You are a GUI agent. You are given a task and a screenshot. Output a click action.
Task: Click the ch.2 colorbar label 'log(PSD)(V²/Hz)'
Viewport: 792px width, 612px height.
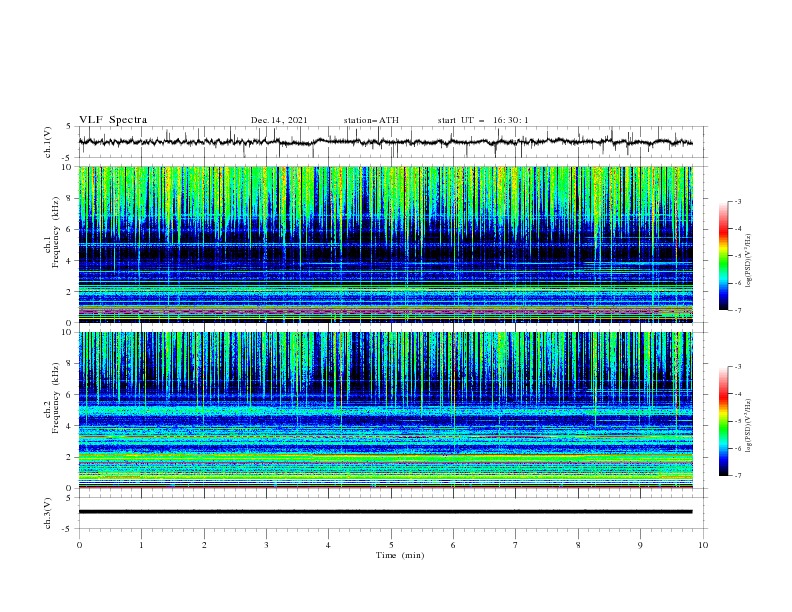(x=749, y=425)
